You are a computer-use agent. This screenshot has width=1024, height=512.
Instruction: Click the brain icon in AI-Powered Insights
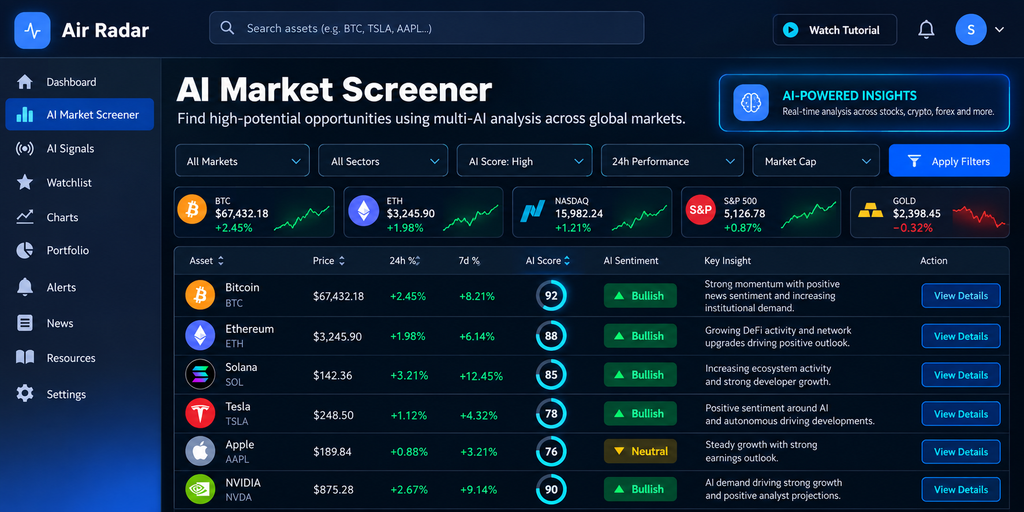750,103
